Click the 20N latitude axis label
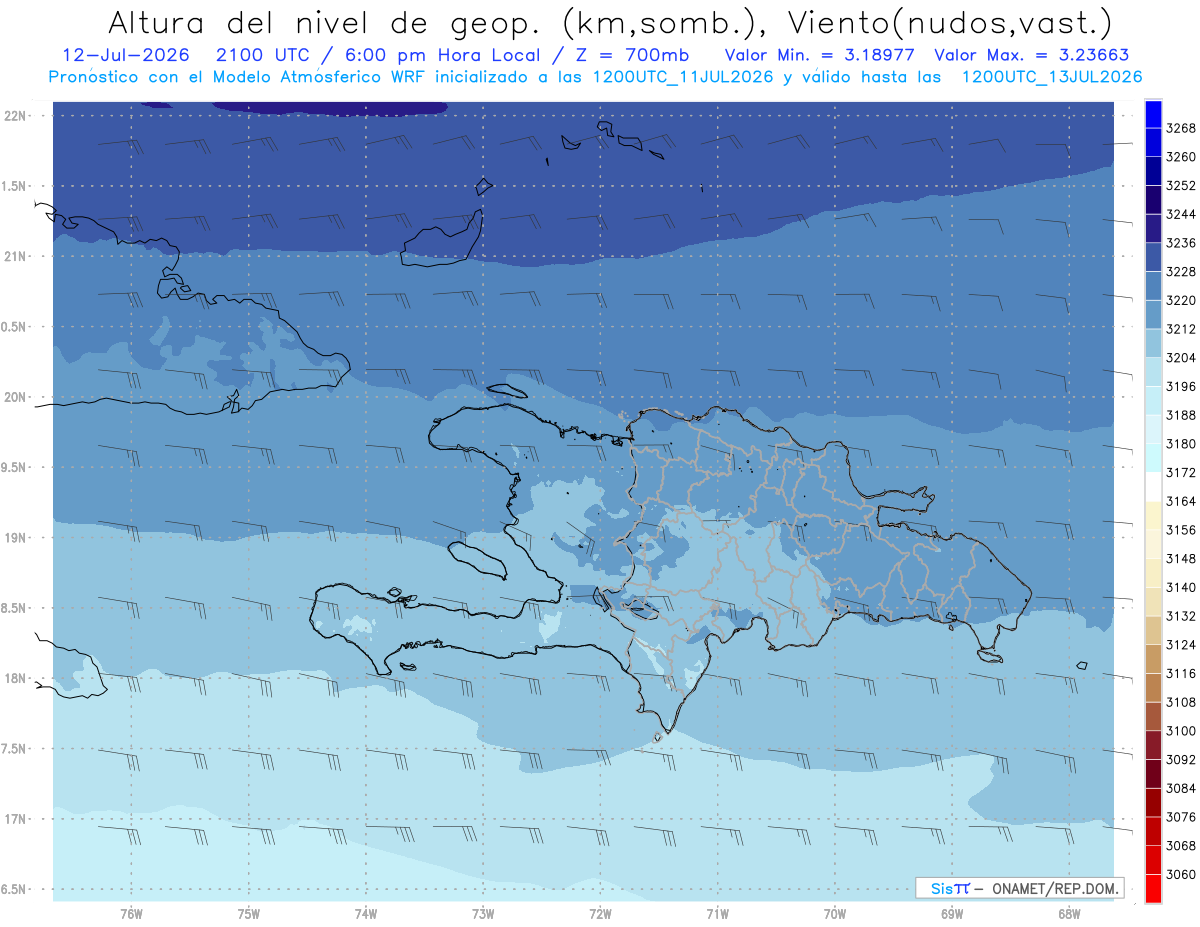1200x927 pixels. (15, 397)
